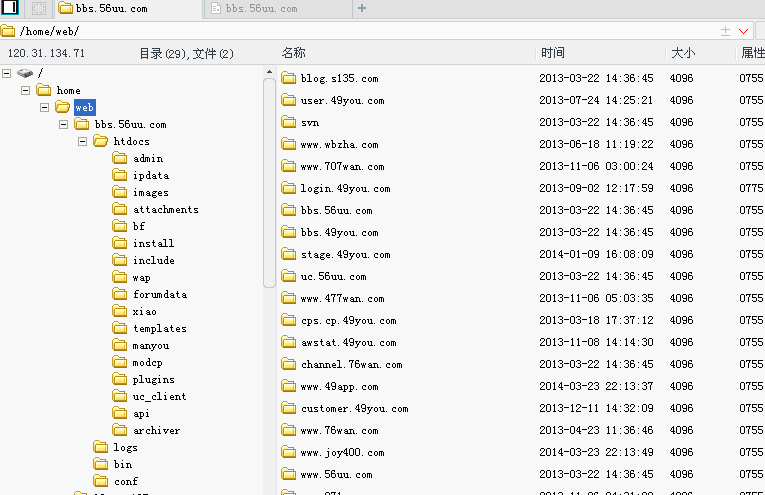This screenshot has height=495, width=765.
Task: Collapse the htdocs tree node
Action: coord(82,141)
